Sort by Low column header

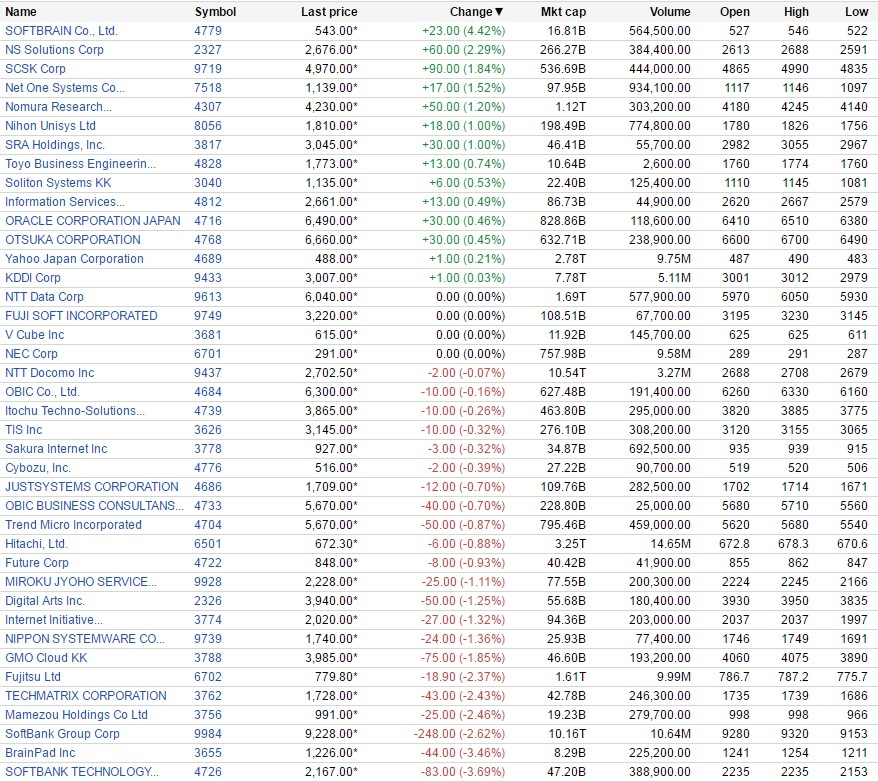pos(856,12)
